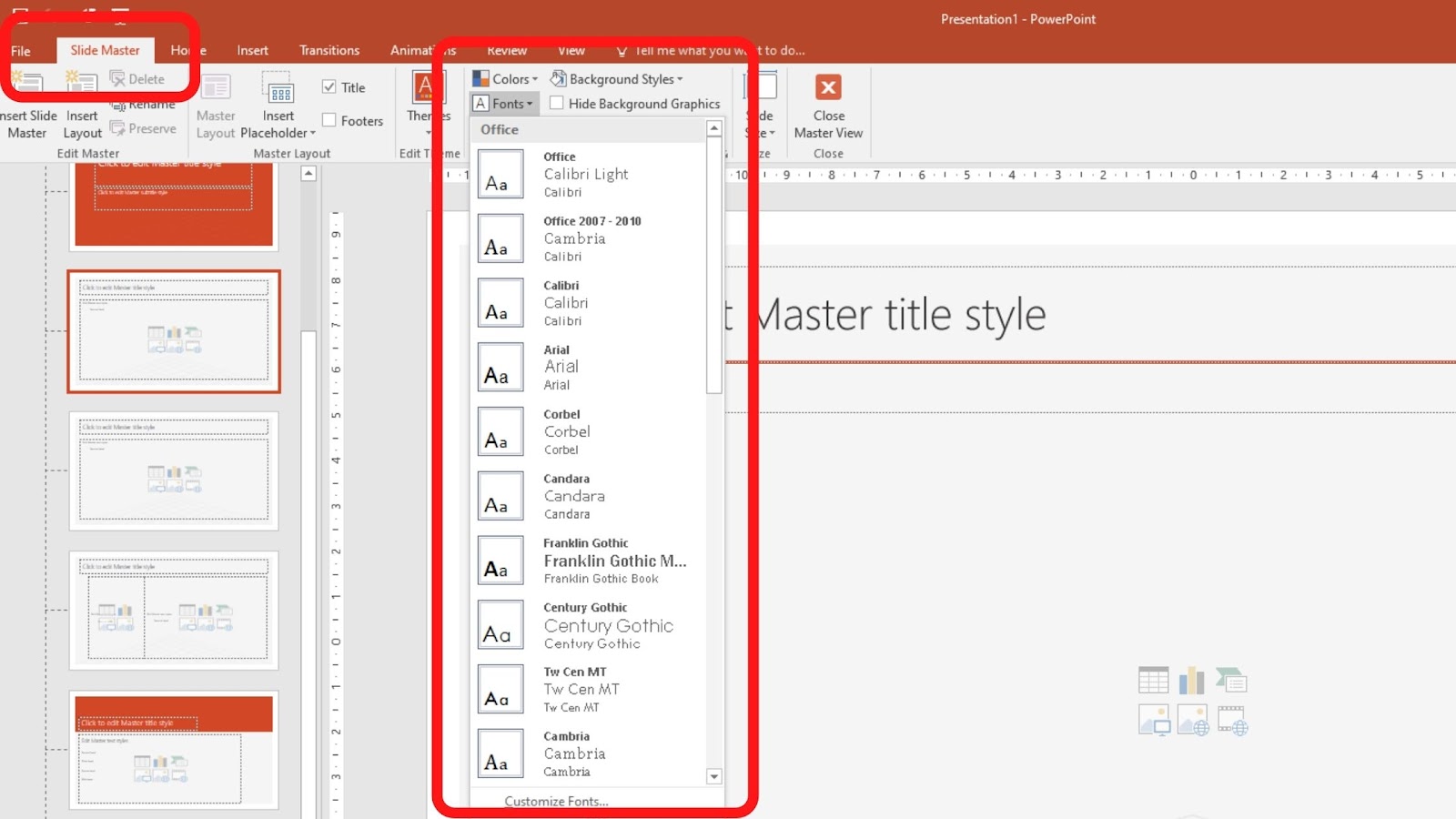Select the highlighted layout thumbnail
Screen dimensions: 1456x819
click(174, 331)
